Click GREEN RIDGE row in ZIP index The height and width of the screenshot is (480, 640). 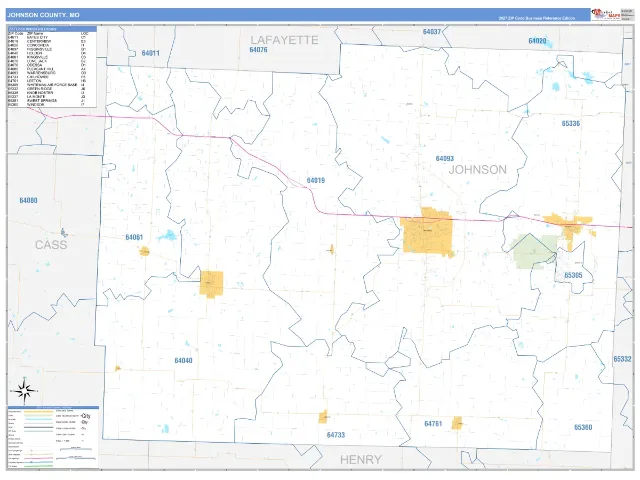point(47,89)
